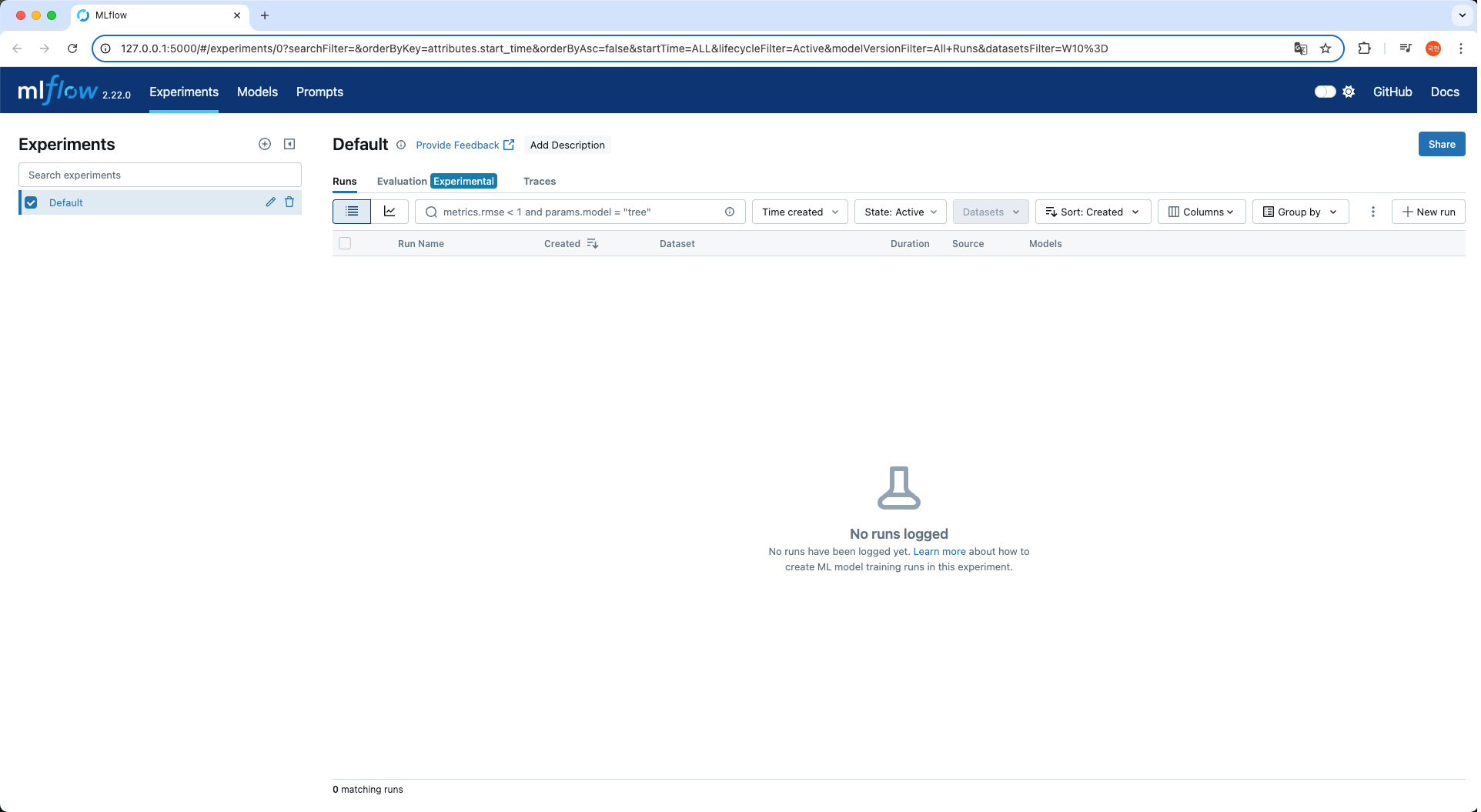Click Add Description button
This screenshot has width=1481, height=812.
tap(567, 145)
